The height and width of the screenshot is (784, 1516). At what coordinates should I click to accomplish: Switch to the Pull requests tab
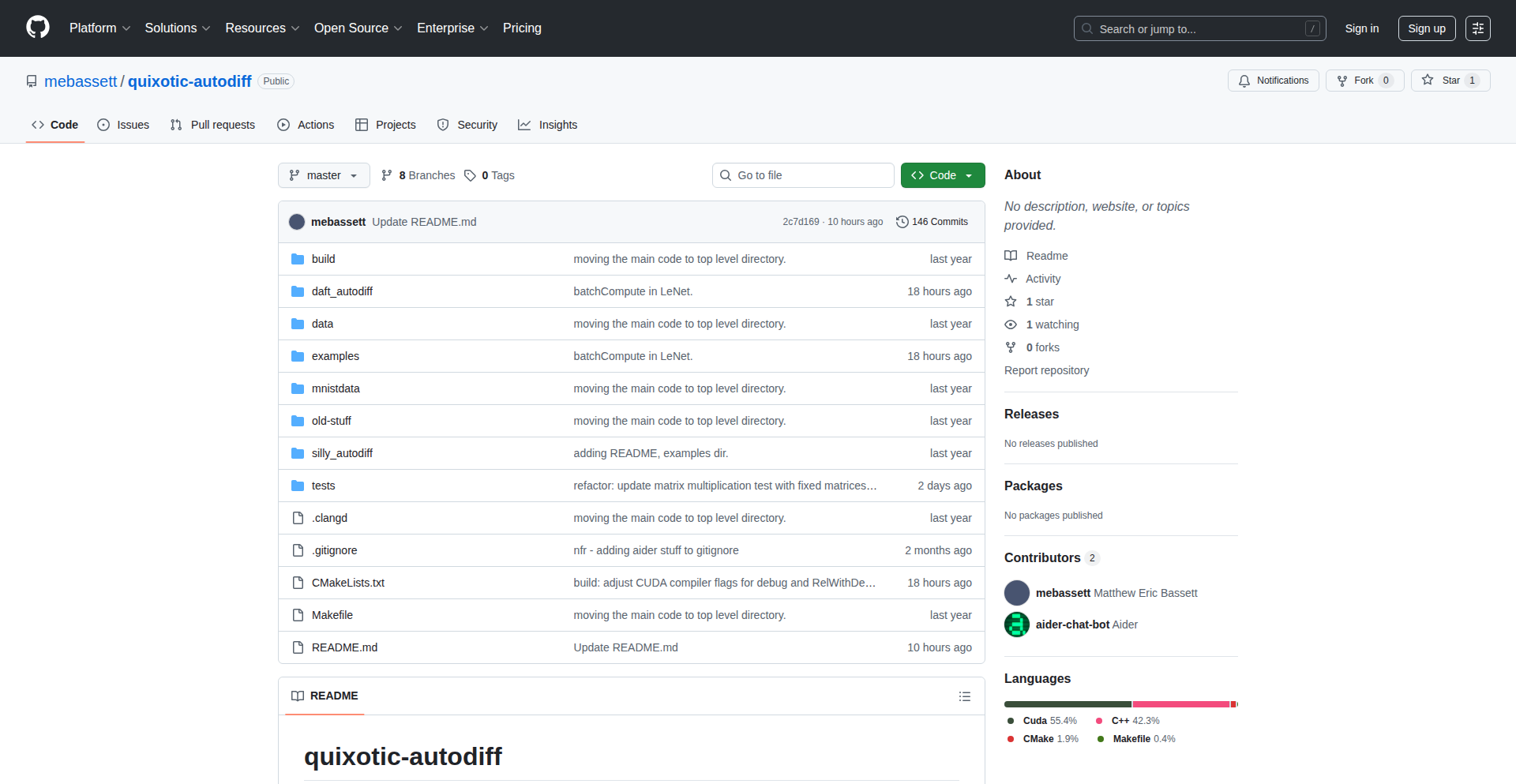point(213,125)
